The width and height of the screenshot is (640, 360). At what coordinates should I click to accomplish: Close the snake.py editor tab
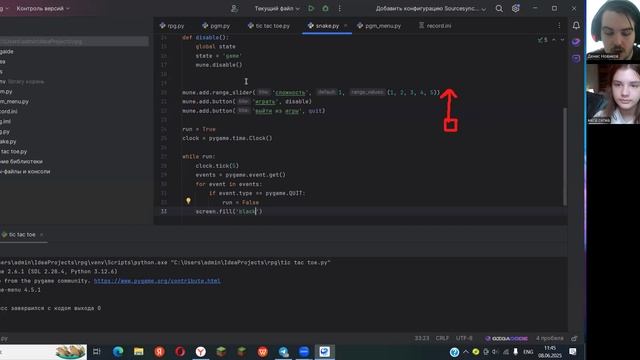tap(345, 25)
